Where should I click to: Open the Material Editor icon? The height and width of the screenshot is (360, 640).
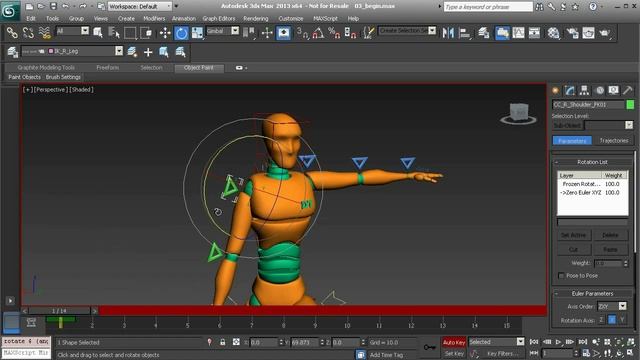pos(553,32)
